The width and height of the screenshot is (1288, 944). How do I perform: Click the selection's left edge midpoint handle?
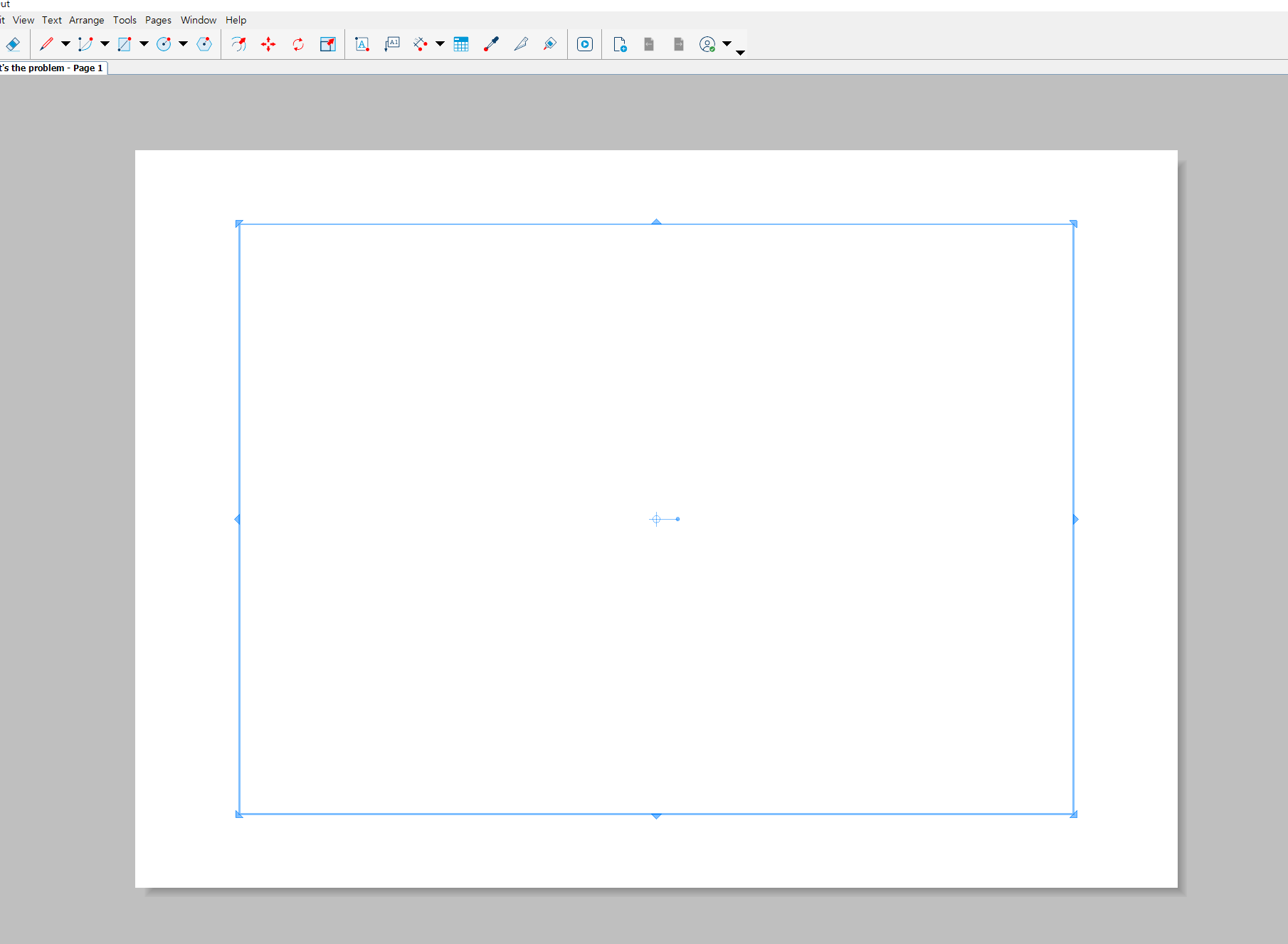pos(237,519)
